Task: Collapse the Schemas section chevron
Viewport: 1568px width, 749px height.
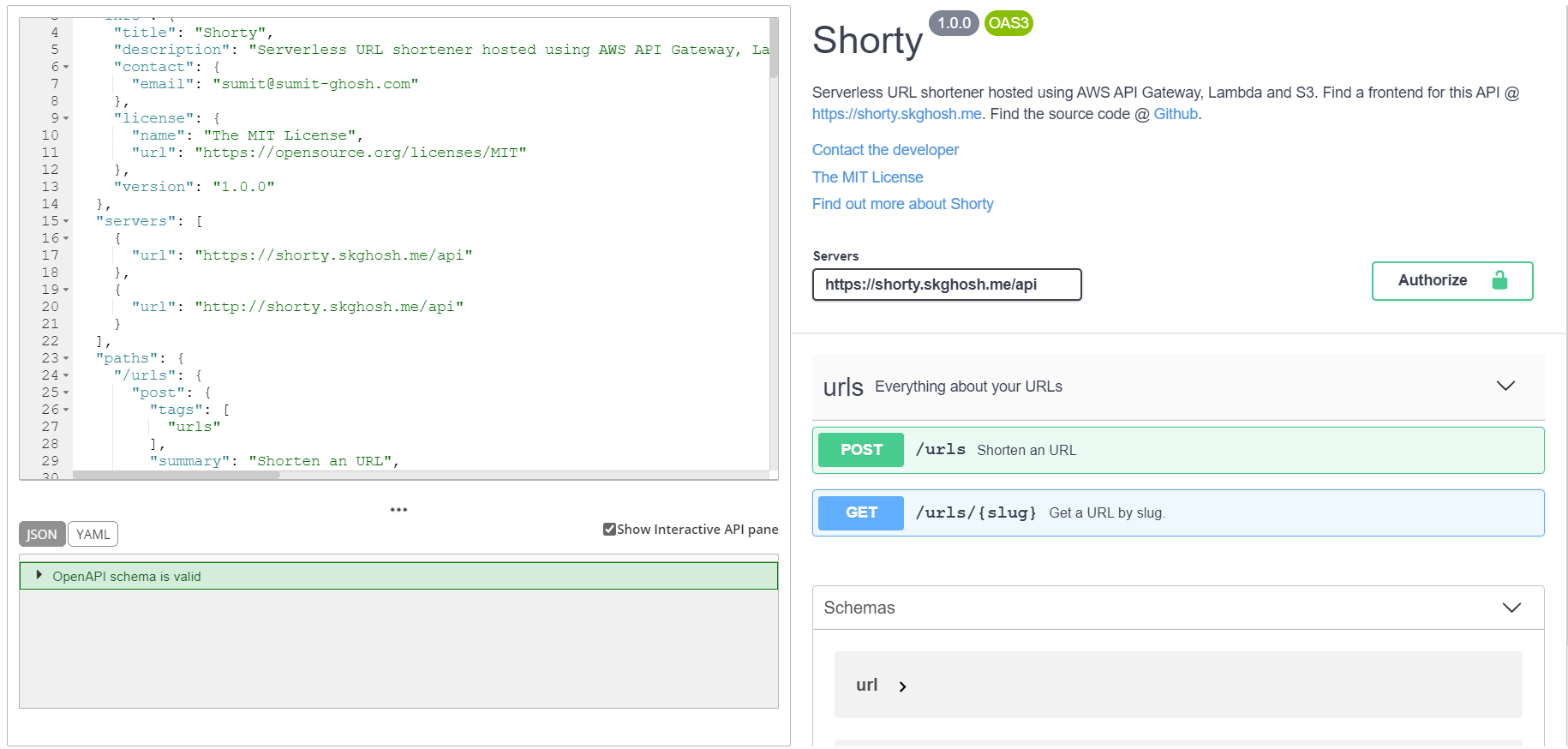Action: (x=1511, y=608)
